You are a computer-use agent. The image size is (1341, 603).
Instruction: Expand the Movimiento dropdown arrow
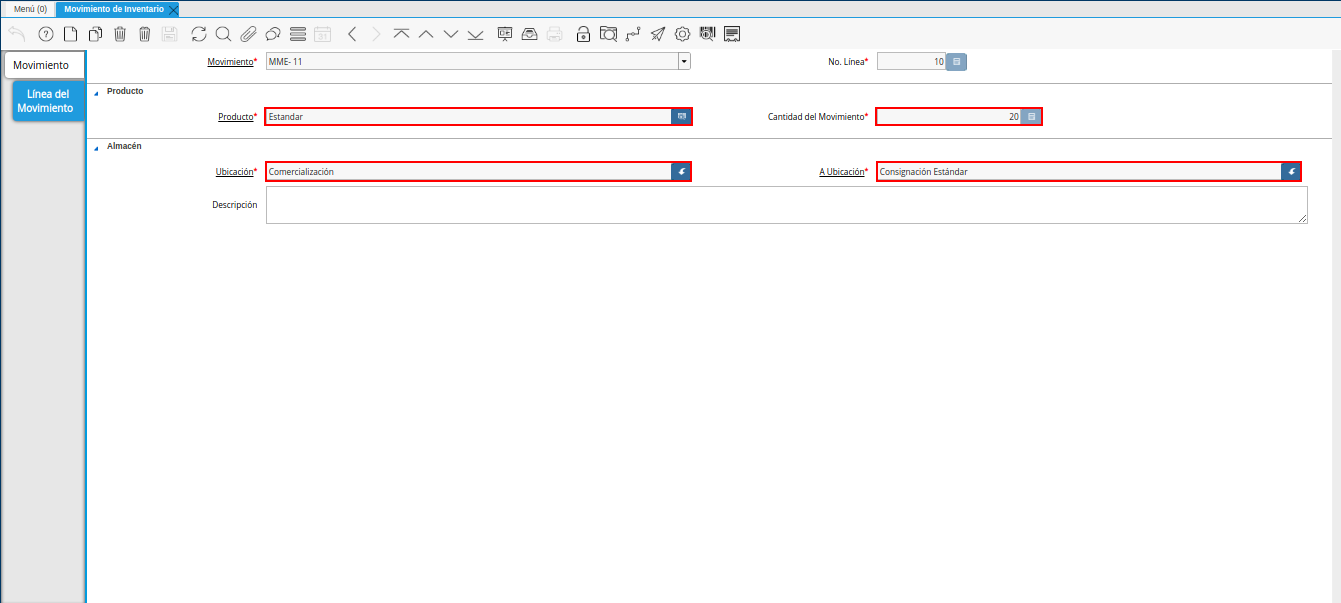[x=684, y=62]
